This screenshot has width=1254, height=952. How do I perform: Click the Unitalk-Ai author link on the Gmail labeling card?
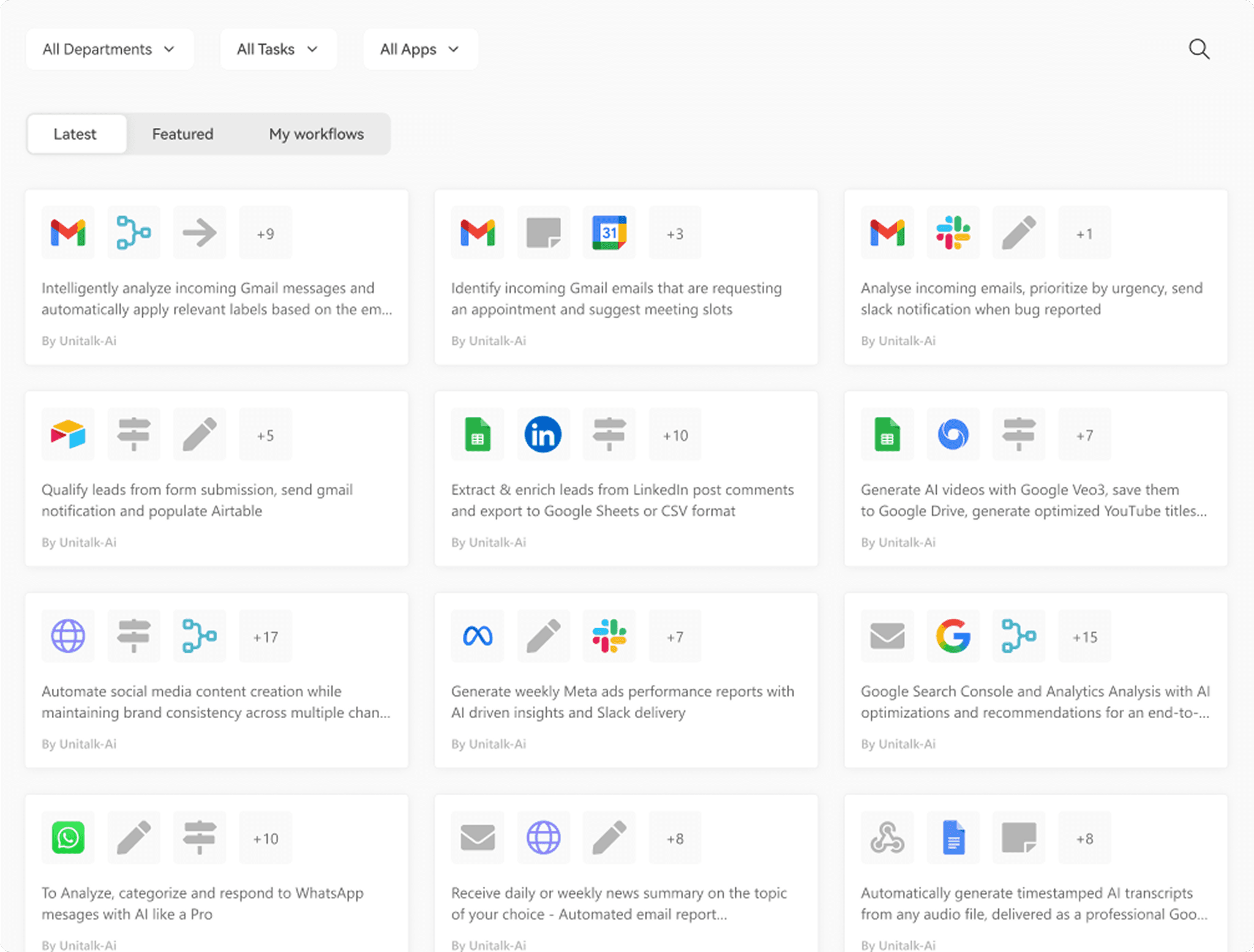[79, 340]
